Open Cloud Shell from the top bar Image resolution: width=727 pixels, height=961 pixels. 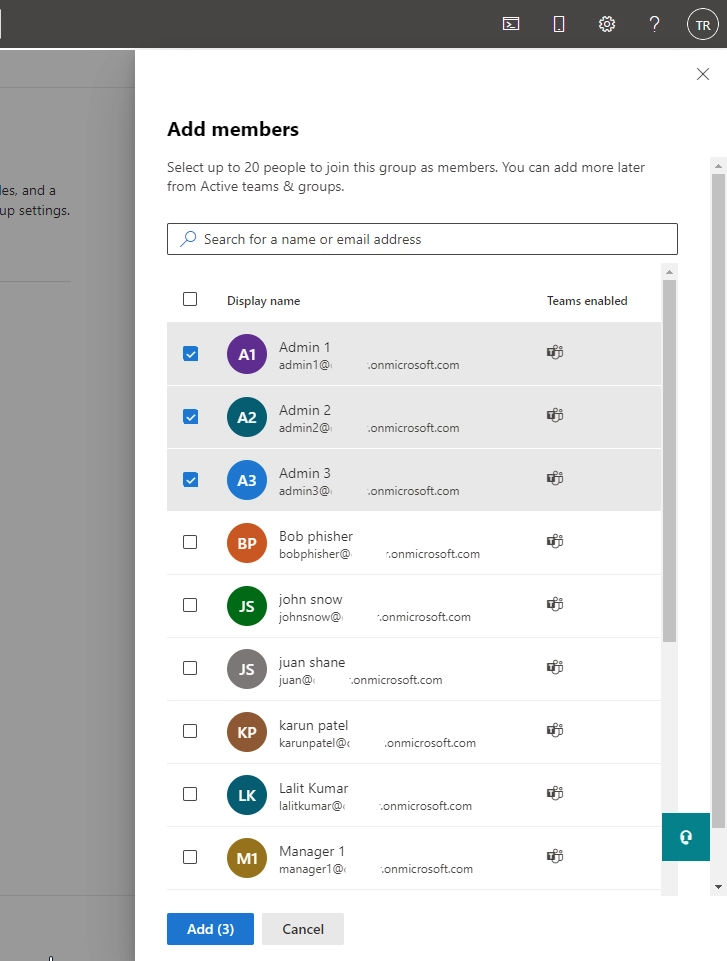pyautogui.click(x=511, y=24)
